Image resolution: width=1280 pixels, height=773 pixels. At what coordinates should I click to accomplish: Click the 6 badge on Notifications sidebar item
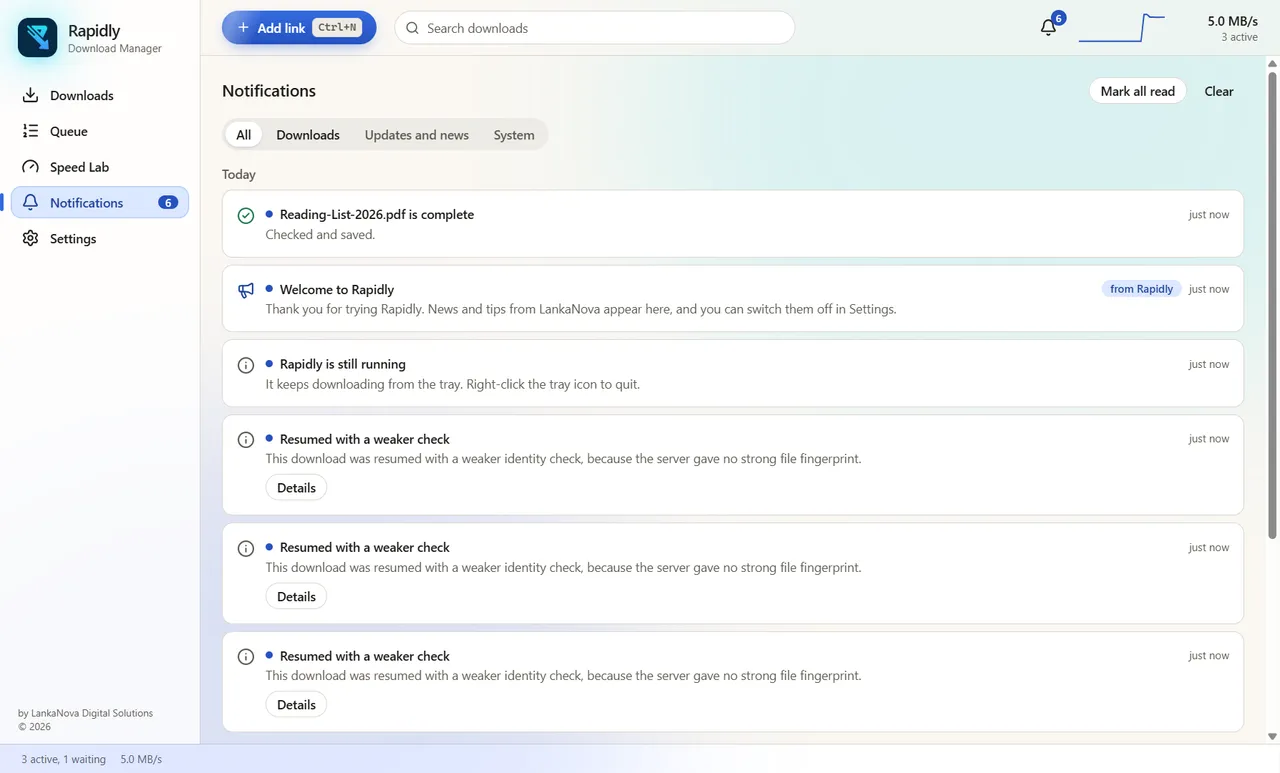(168, 203)
